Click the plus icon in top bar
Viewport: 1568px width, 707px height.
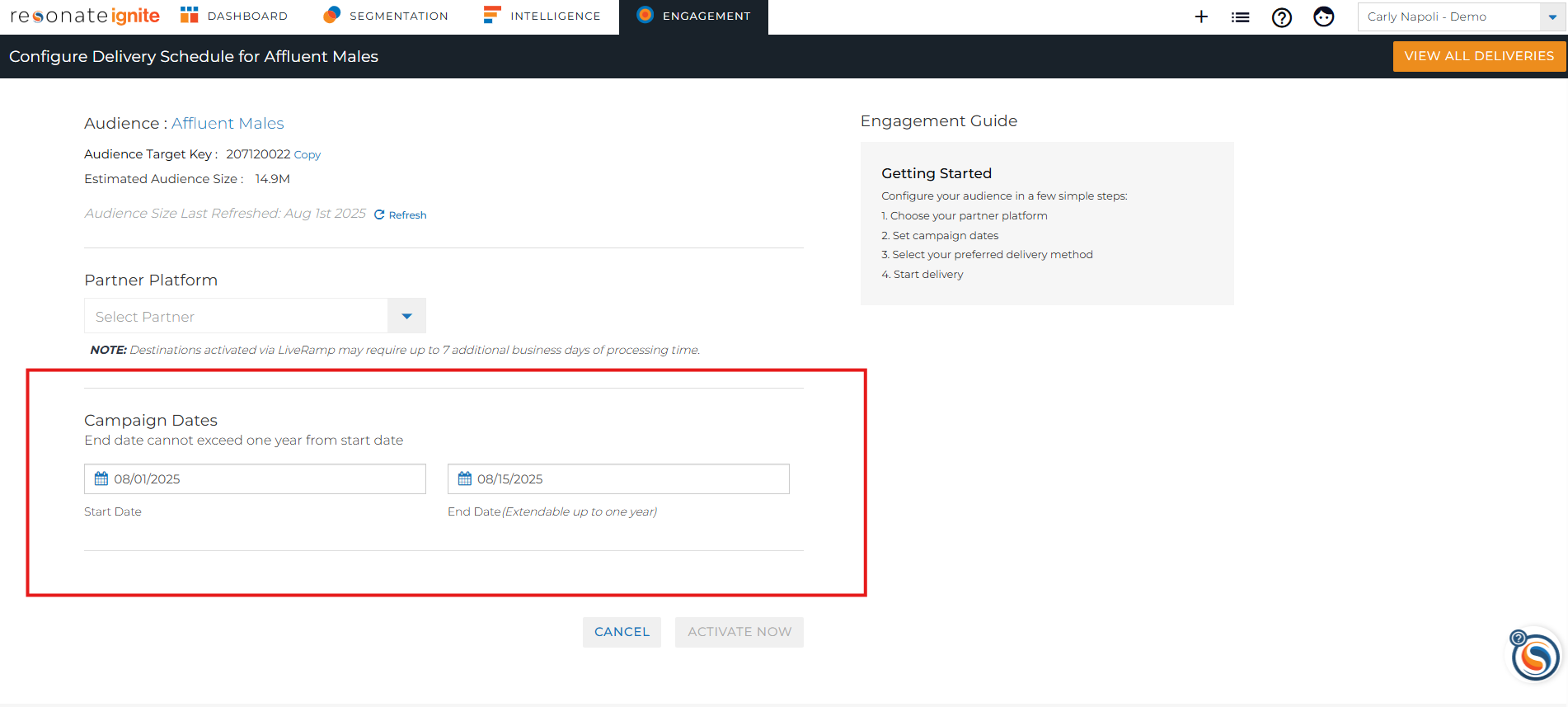[1201, 16]
